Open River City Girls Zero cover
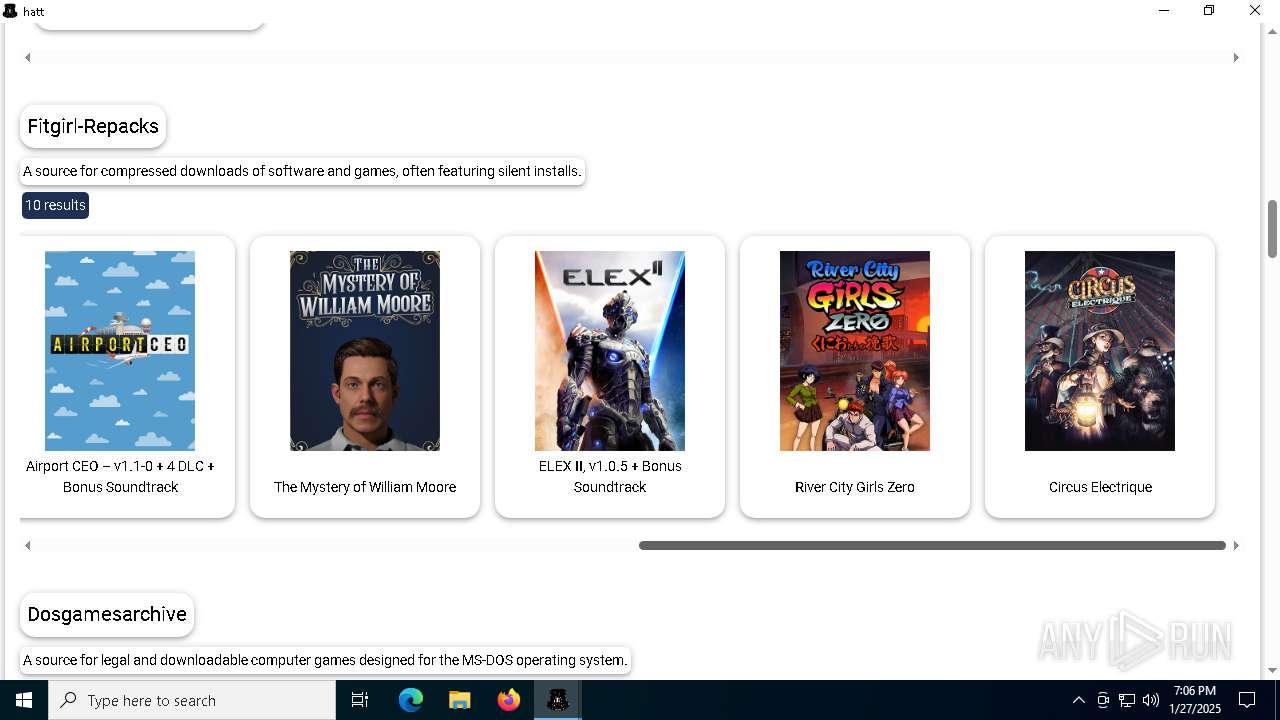The width and height of the screenshot is (1280, 720). pyautogui.click(x=855, y=351)
